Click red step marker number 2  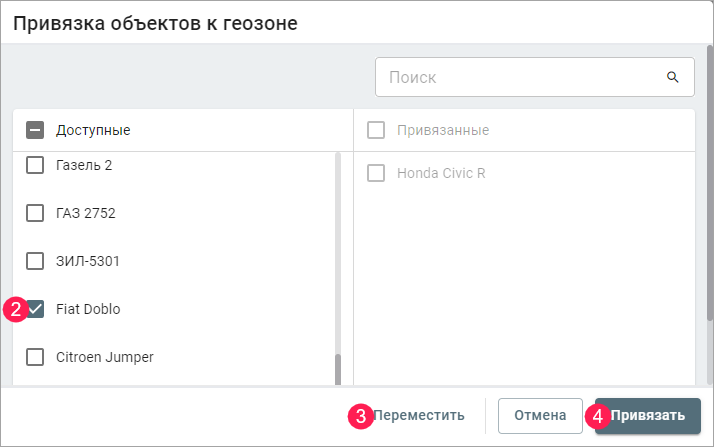15,309
